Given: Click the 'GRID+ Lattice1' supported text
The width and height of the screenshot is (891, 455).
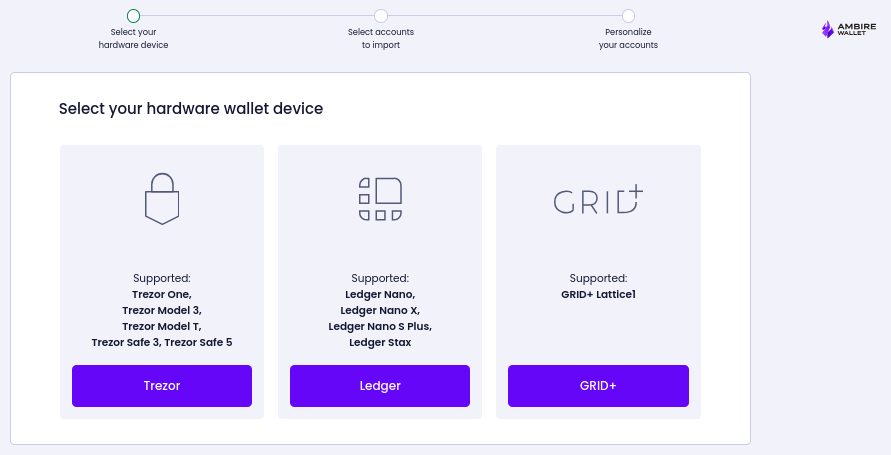Looking at the screenshot, I should point(598,294).
